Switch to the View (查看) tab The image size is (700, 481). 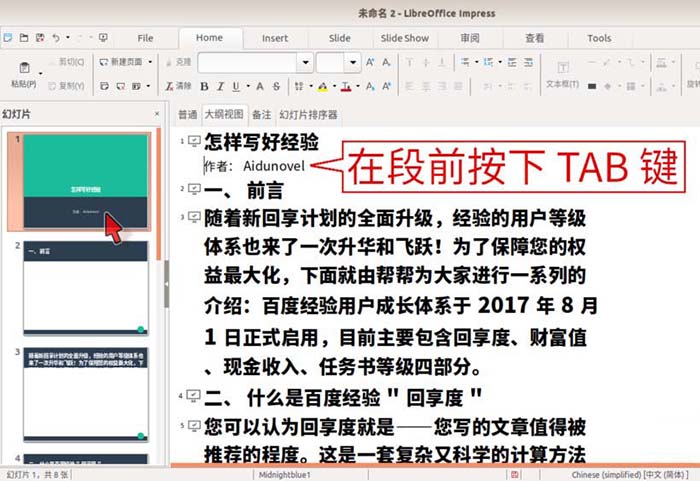click(x=534, y=38)
